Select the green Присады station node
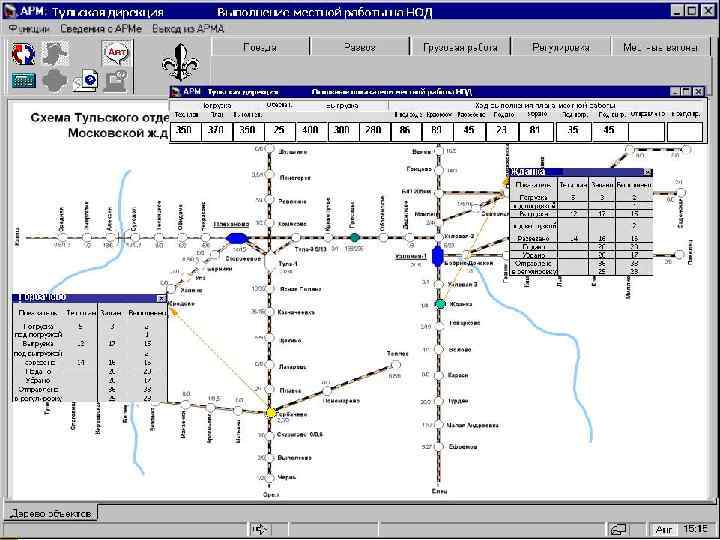The width and height of the screenshot is (720, 540). tap(354, 237)
